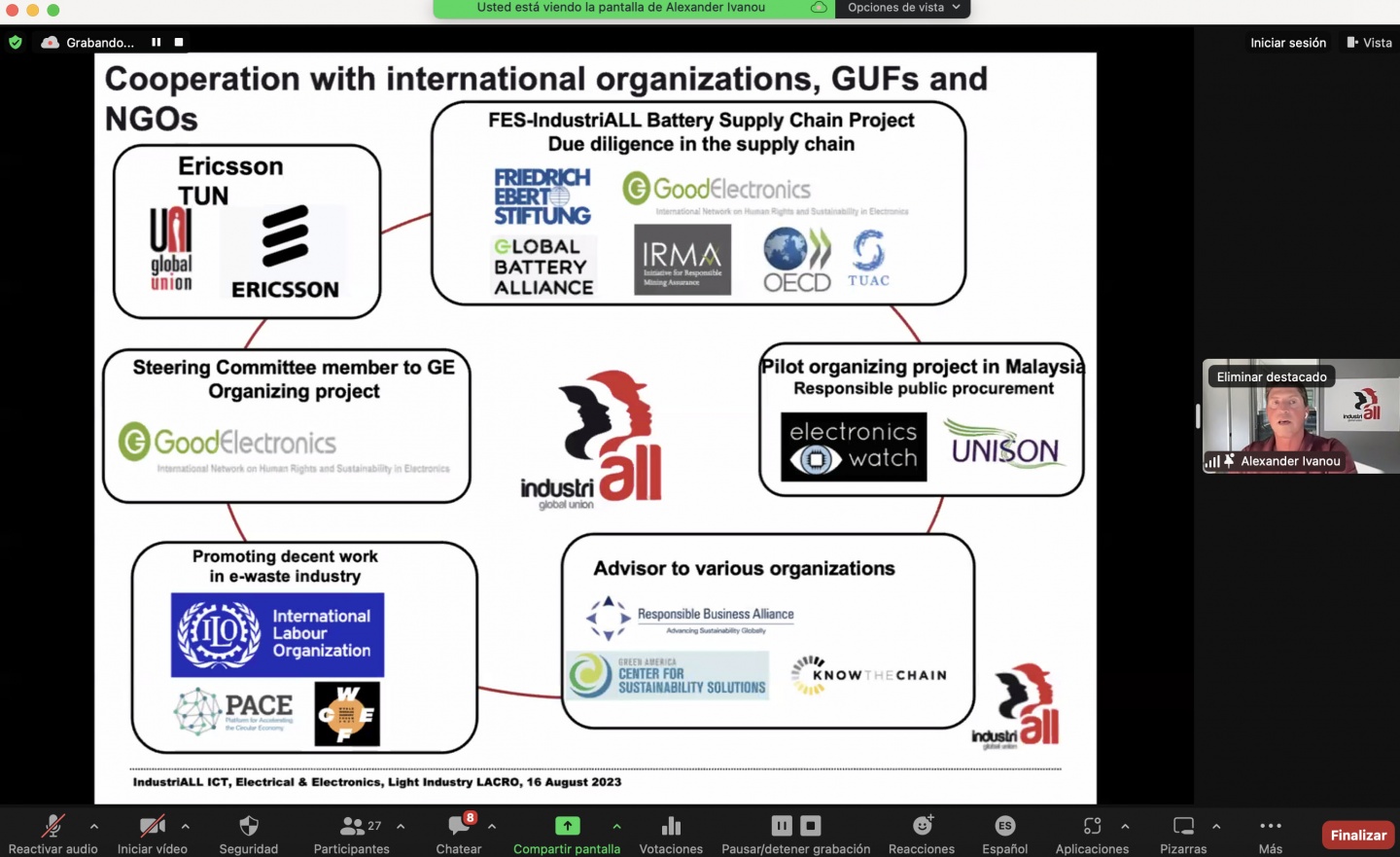Stop the recording in the bottom toolbar
The image size is (1400, 857).
point(811,826)
